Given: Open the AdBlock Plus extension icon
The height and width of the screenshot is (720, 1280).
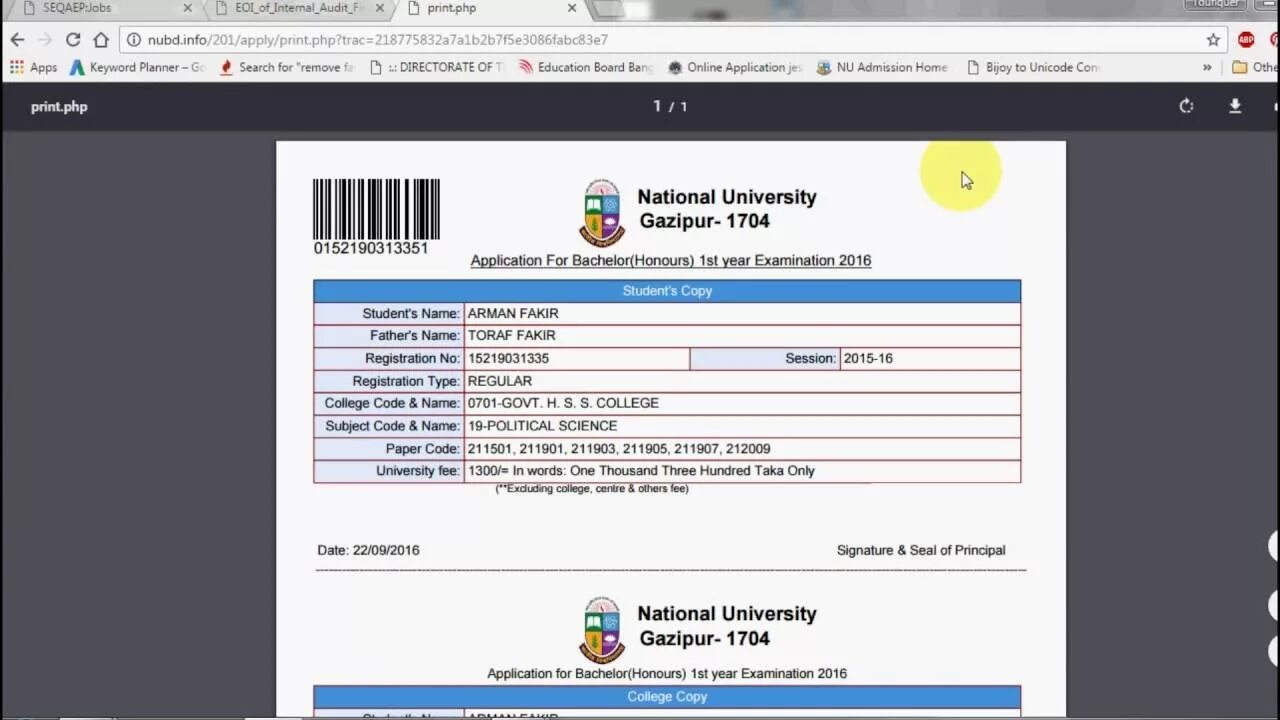Looking at the screenshot, I should coord(1246,40).
